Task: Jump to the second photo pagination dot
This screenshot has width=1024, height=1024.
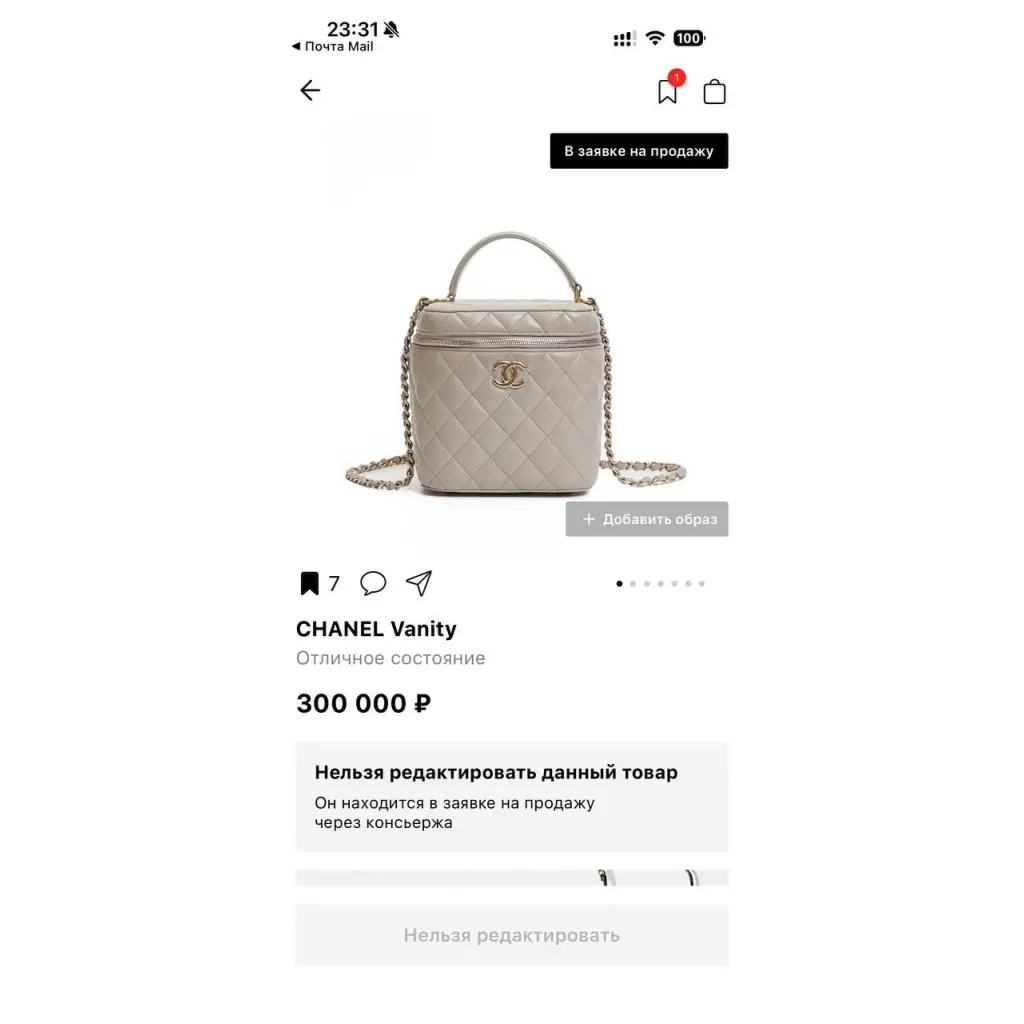Action: click(633, 584)
